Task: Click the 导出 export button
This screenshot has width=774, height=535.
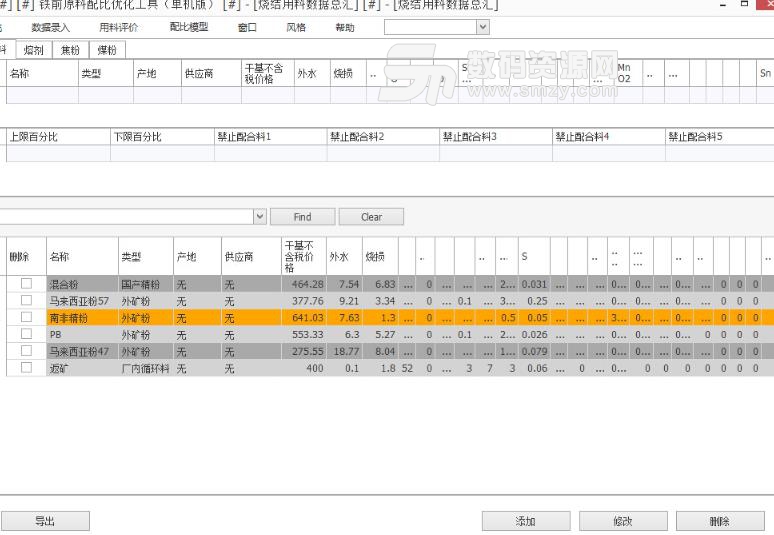Action: [x=44, y=521]
